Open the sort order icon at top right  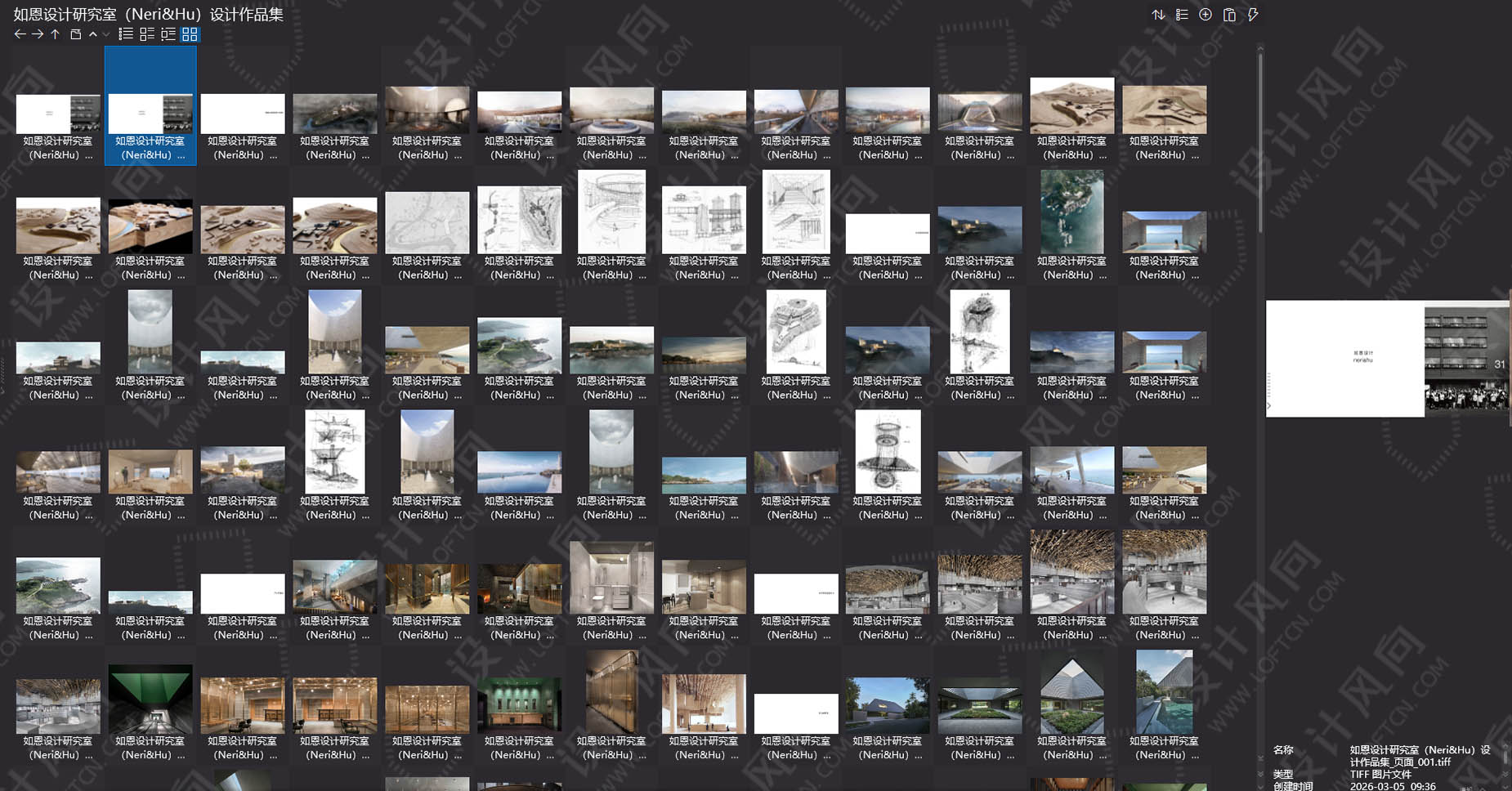pos(1157,15)
